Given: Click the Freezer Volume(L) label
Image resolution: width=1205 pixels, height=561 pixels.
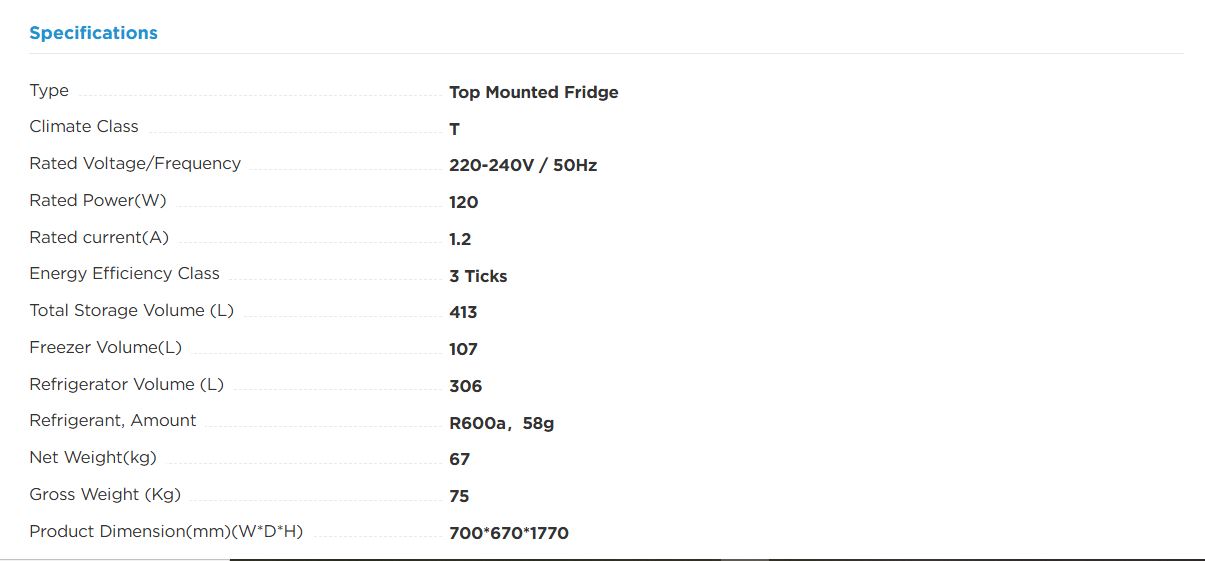Looking at the screenshot, I should coord(105,348).
